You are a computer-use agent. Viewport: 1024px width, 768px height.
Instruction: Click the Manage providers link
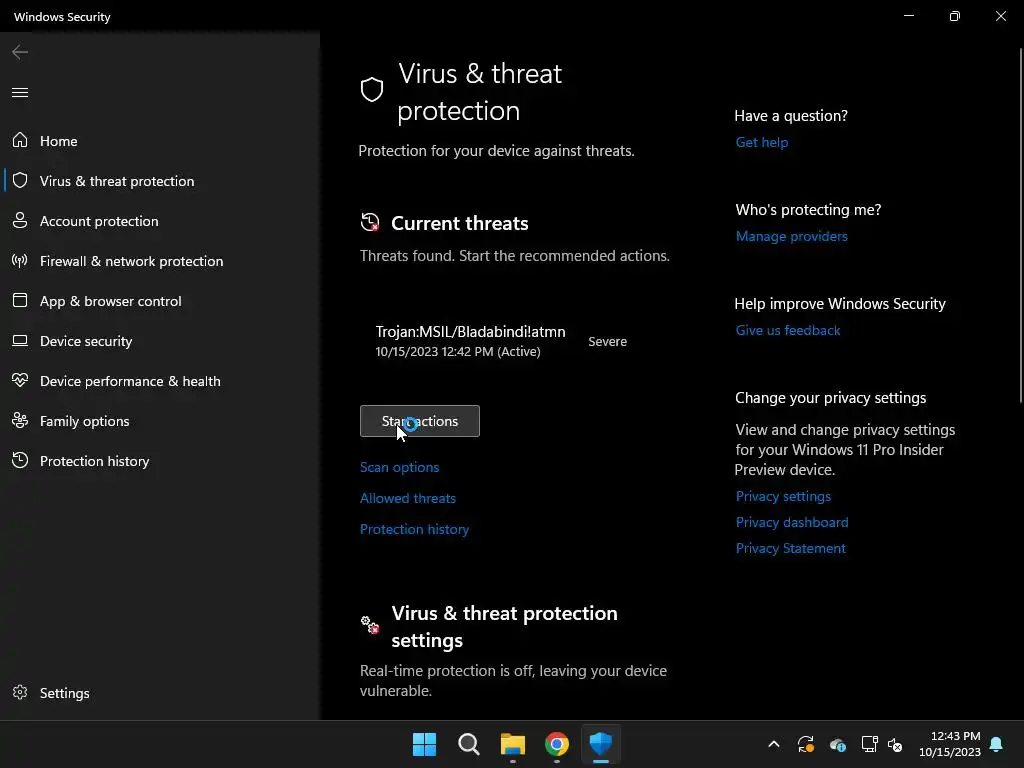[792, 236]
